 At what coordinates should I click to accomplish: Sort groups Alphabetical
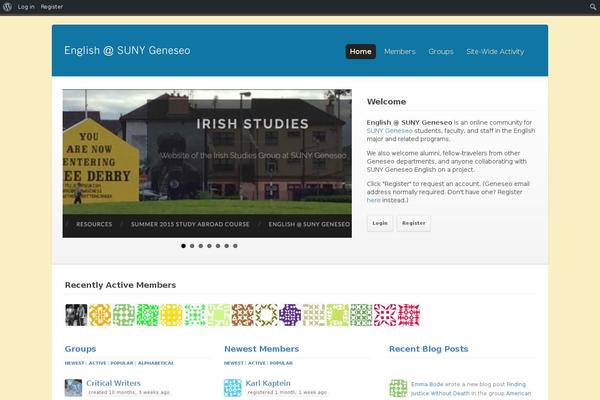(x=156, y=363)
